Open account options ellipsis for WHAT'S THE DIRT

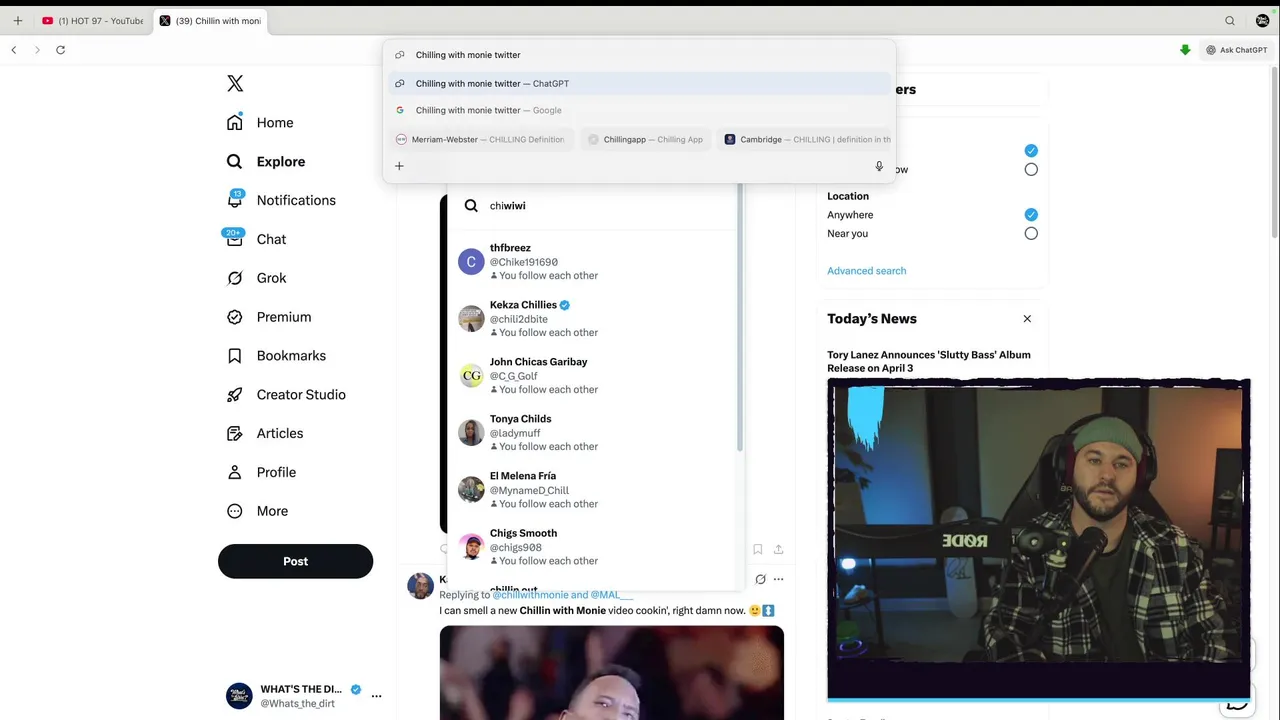(x=377, y=696)
